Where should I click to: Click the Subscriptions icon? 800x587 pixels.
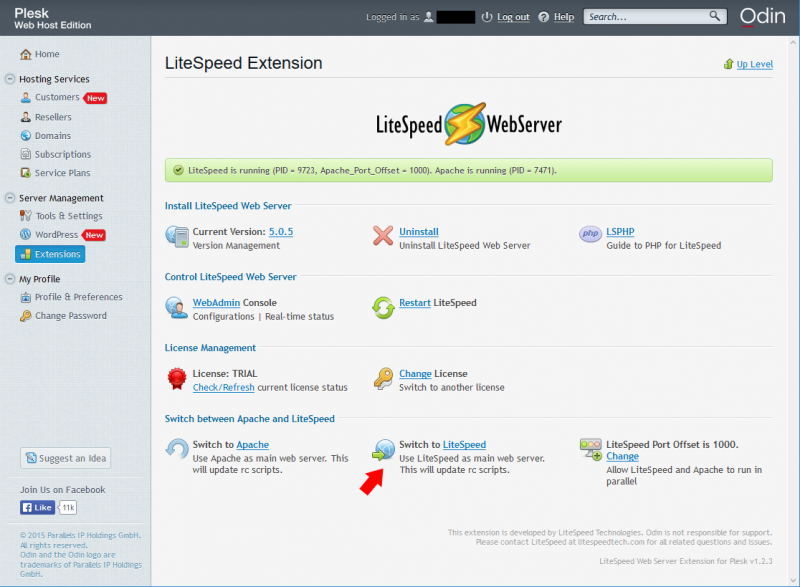click(26, 154)
